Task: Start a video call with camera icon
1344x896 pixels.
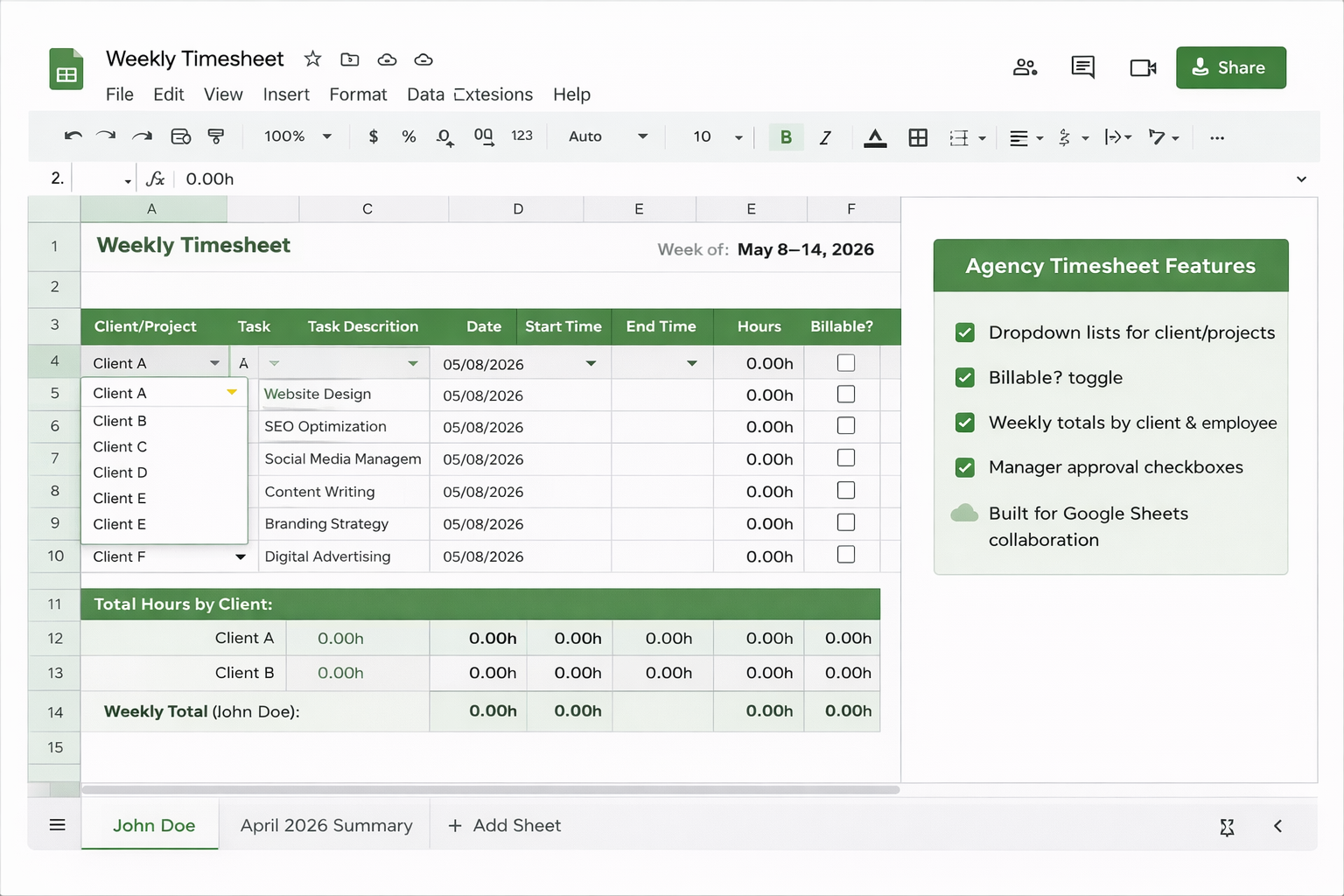Action: [1143, 67]
